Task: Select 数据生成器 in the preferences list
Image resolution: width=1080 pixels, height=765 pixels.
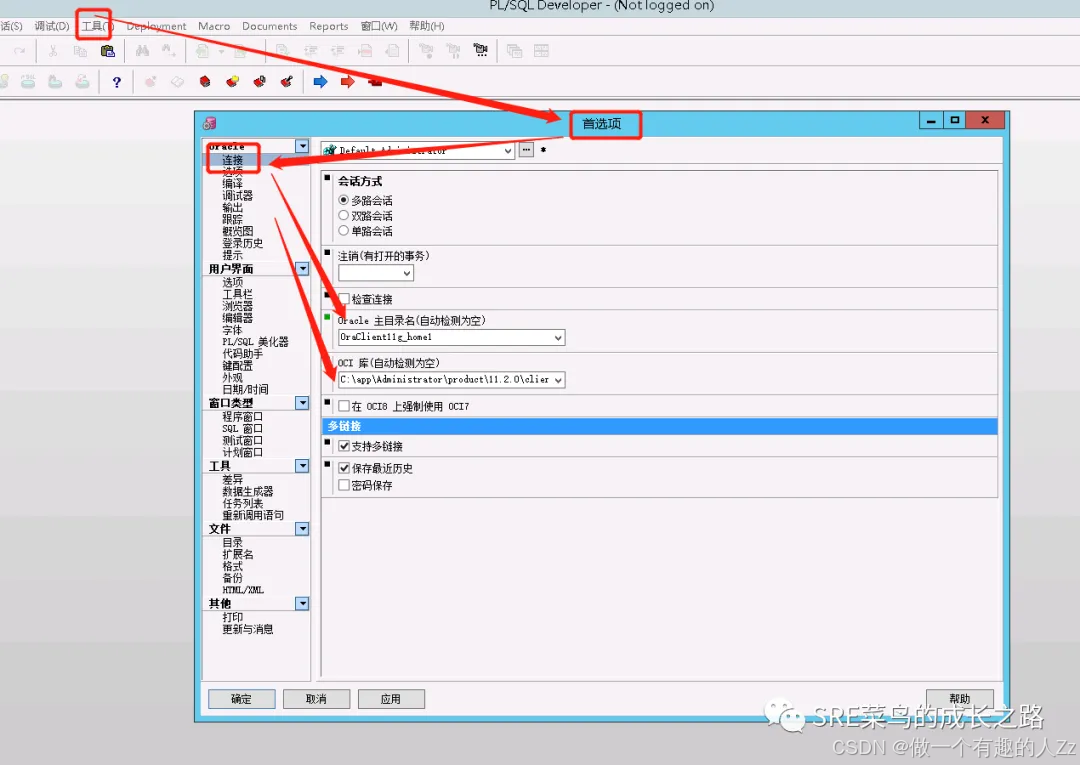Action: pos(247,491)
